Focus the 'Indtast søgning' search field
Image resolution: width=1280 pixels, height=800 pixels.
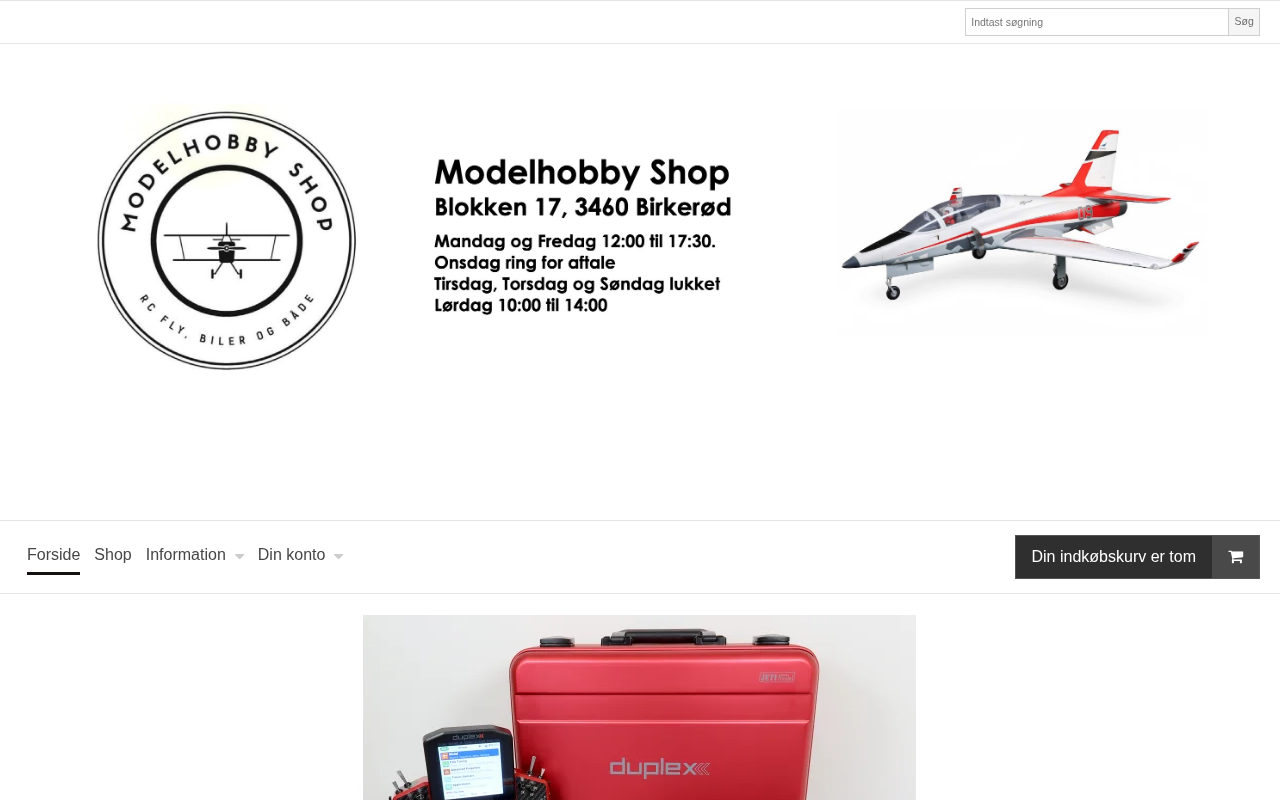point(1097,22)
